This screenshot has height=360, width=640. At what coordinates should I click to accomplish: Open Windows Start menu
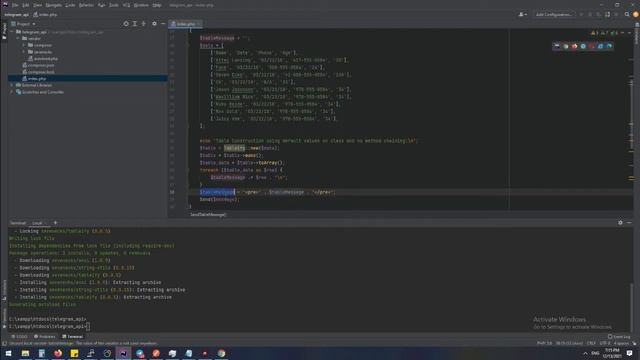tap(8, 353)
